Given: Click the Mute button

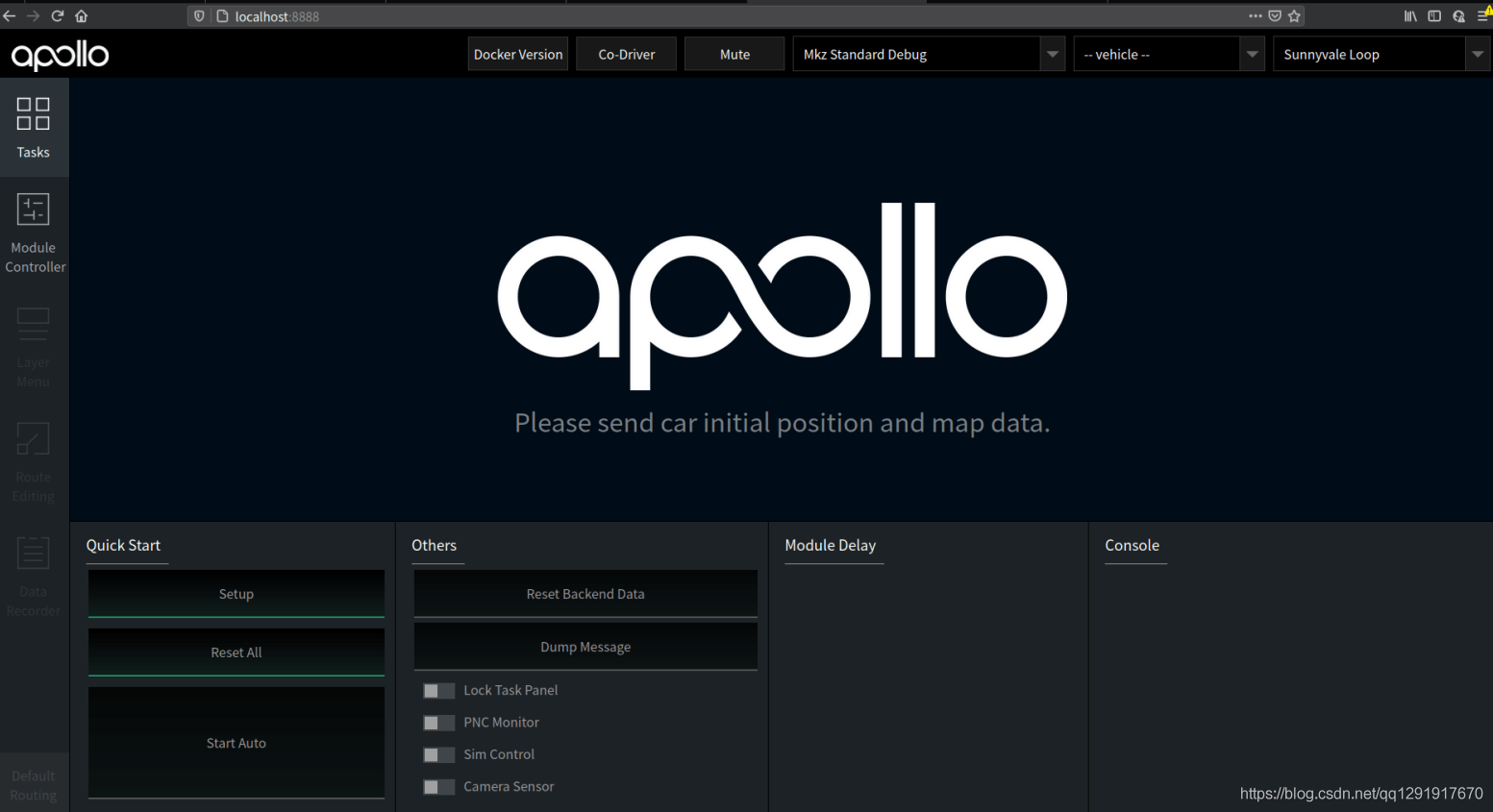Looking at the screenshot, I should coord(734,55).
